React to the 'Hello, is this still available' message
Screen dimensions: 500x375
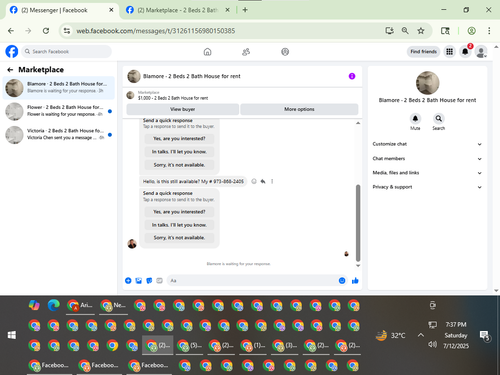pos(254,181)
